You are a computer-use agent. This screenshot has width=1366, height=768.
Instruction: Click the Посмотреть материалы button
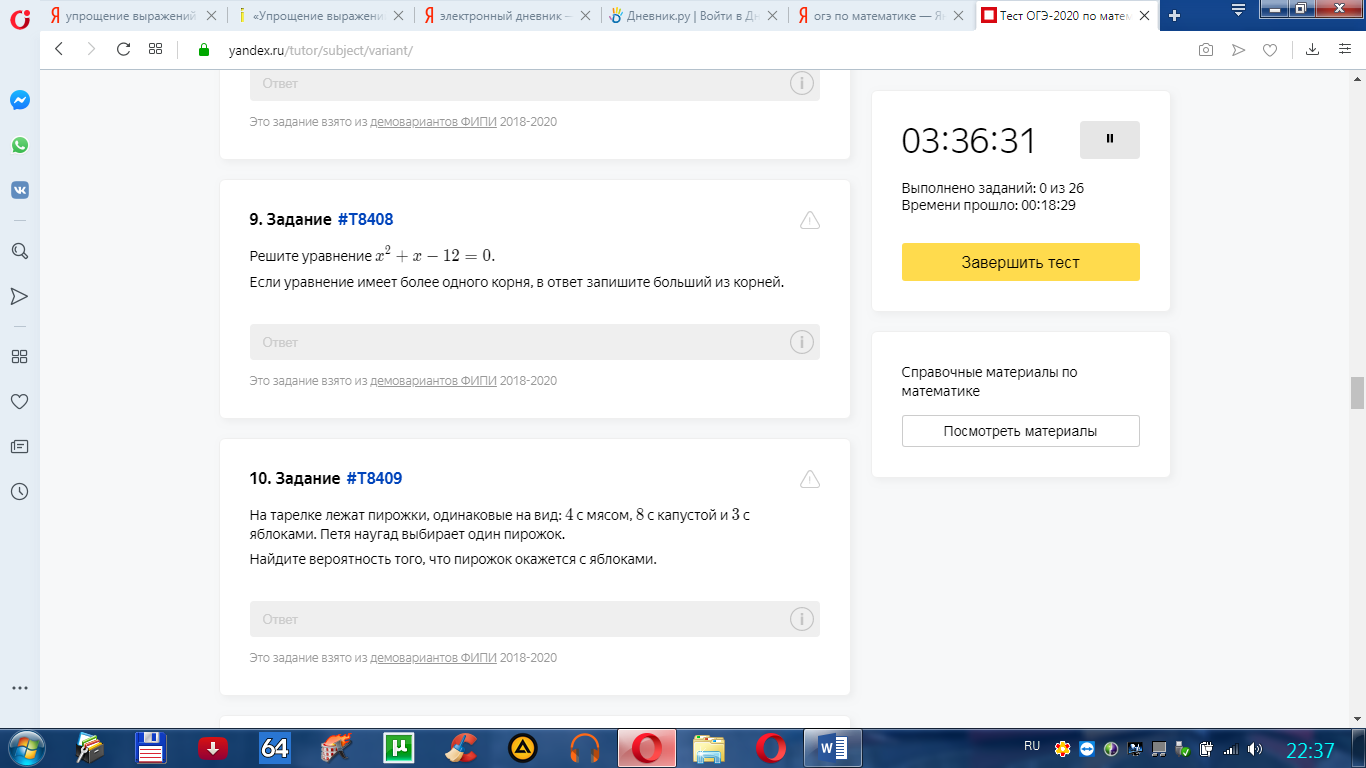point(1021,431)
